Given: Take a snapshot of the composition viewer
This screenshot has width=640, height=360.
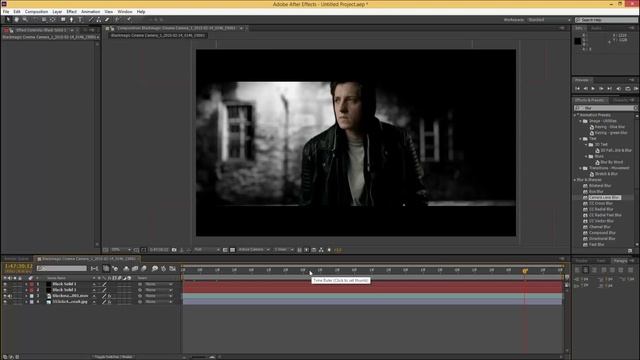Looking at the screenshot, I should pos(174,250).
